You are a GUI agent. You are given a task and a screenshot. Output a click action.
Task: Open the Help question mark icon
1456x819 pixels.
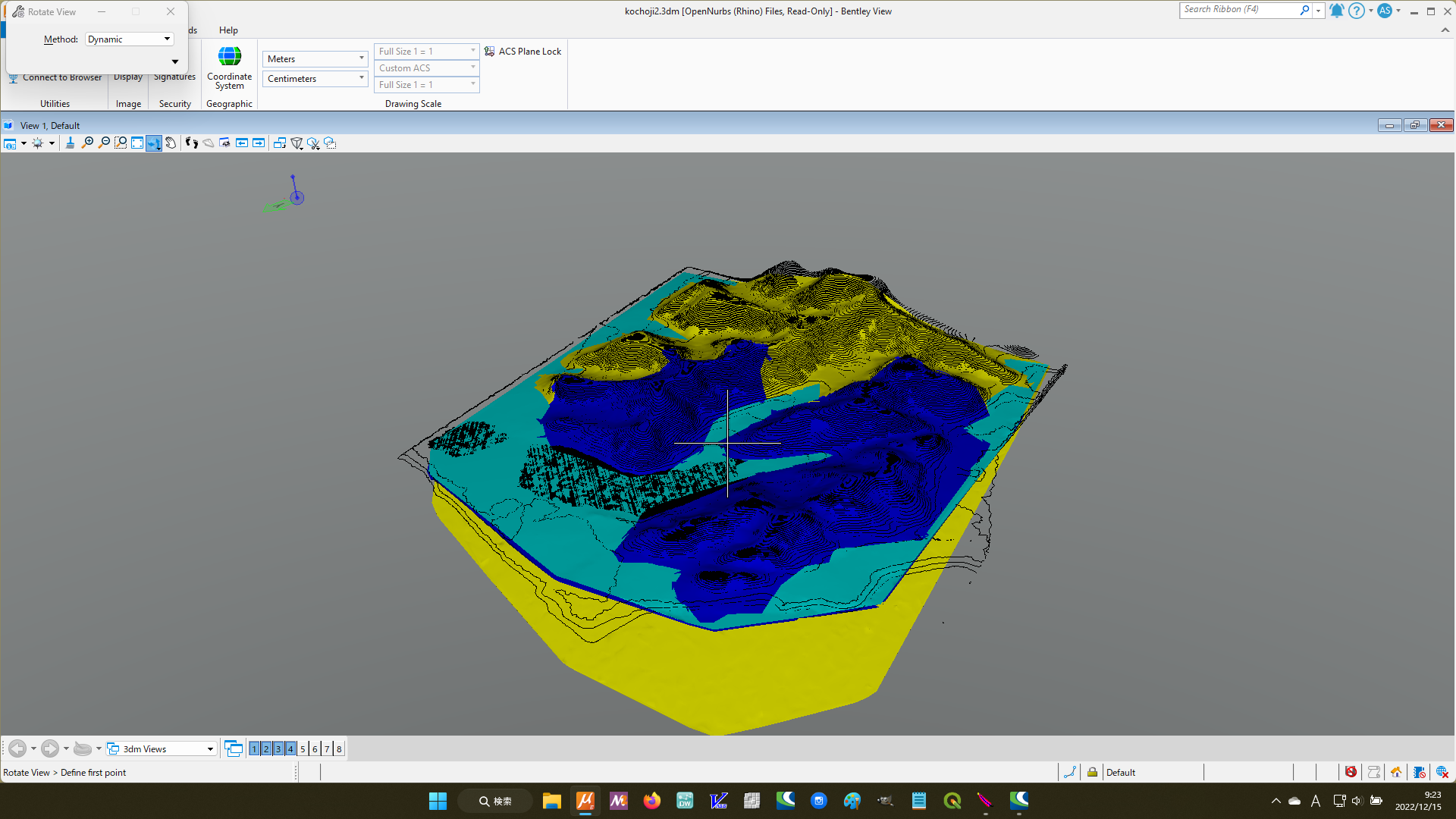1357,11
